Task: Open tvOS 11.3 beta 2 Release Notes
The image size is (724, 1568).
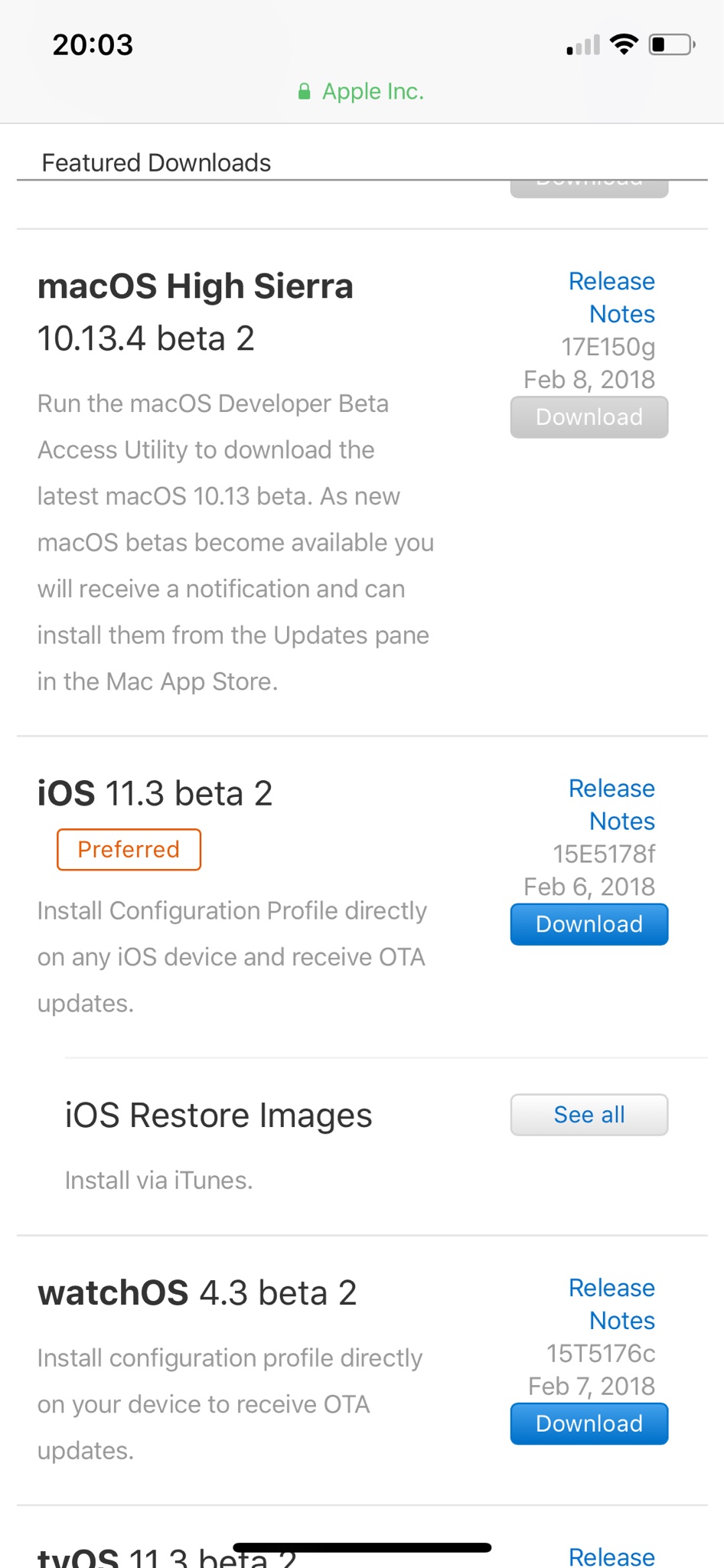Action: tap(611, 1556)
